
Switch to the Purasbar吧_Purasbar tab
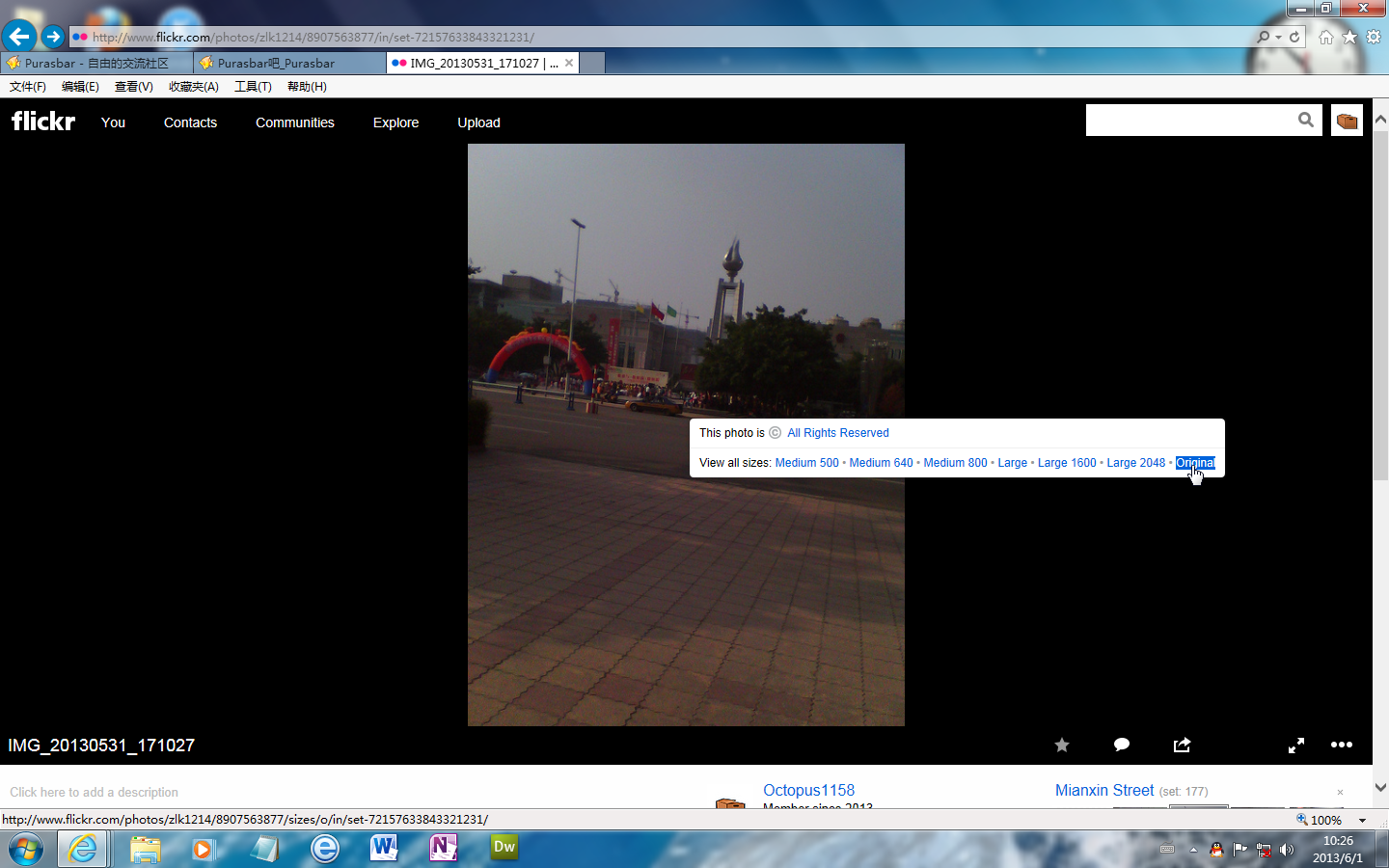coord(276,63)
